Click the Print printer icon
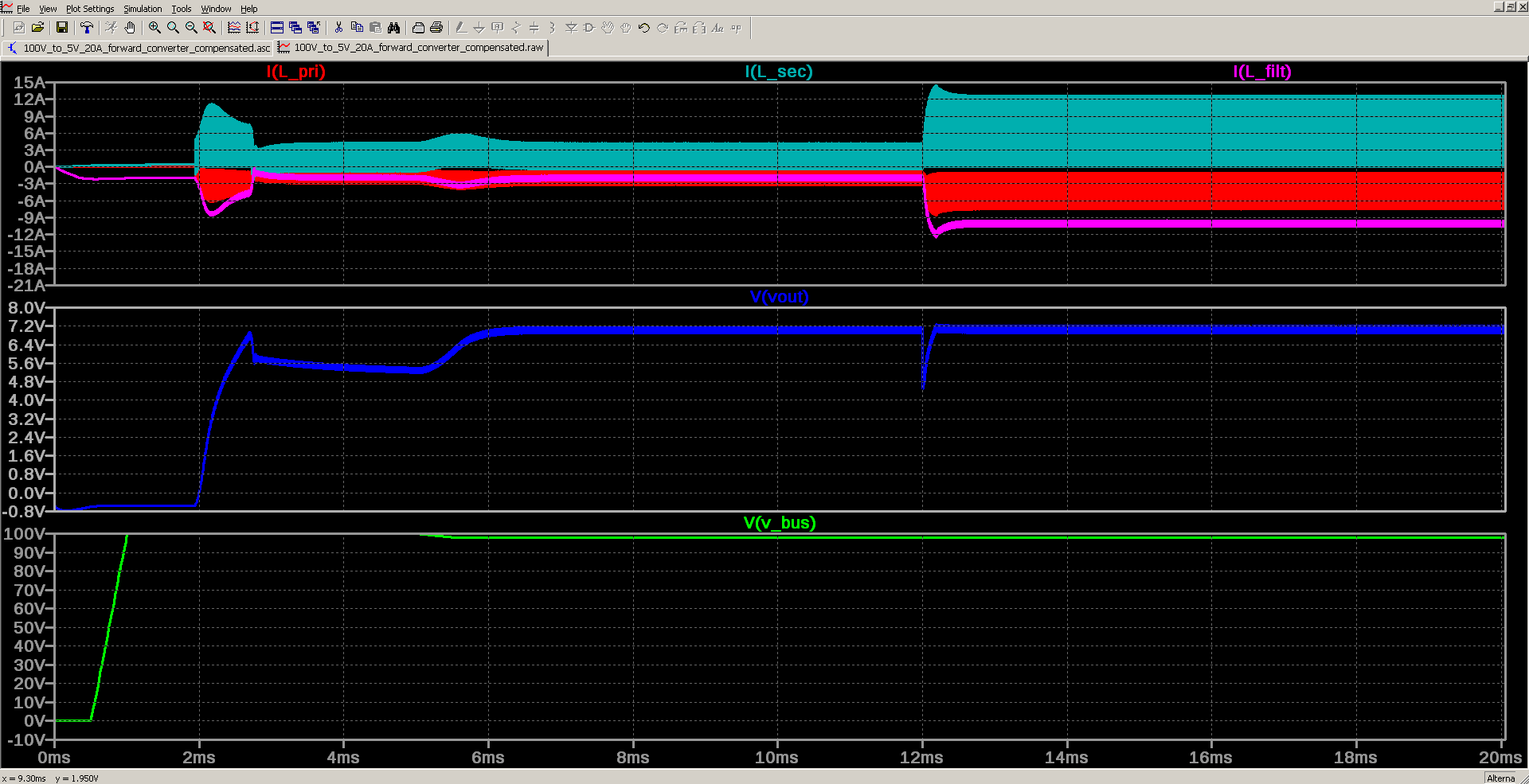 (x=436, y=28)
